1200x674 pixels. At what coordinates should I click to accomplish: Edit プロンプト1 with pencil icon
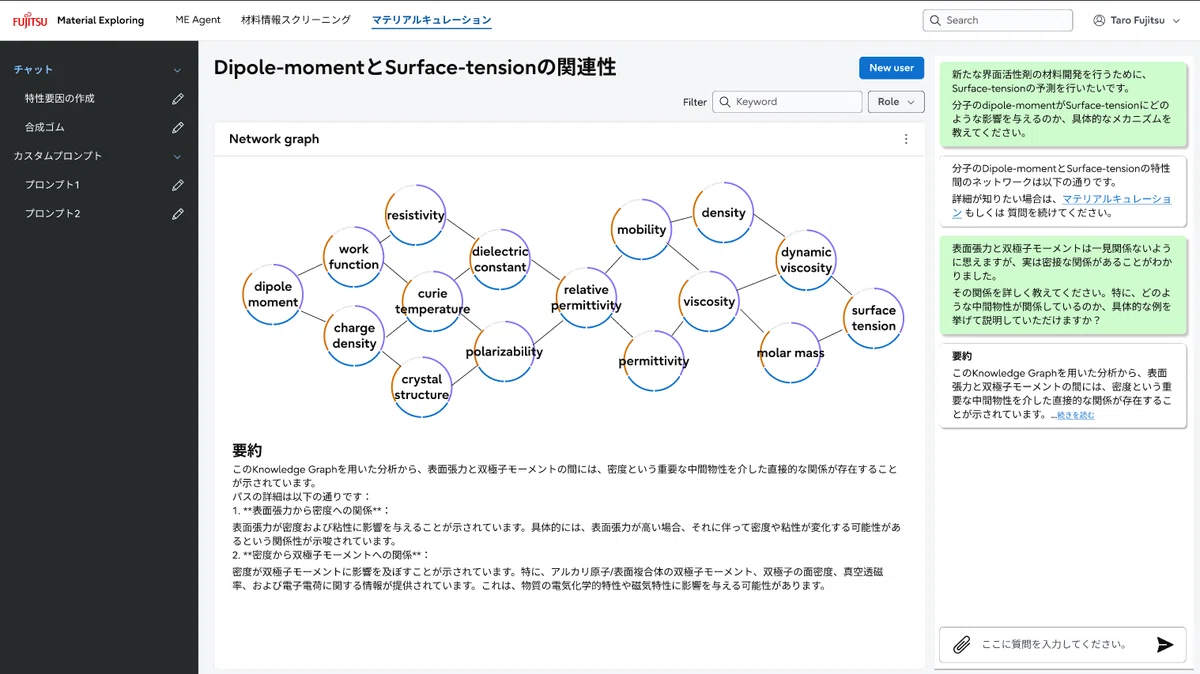tap(178, 185)
